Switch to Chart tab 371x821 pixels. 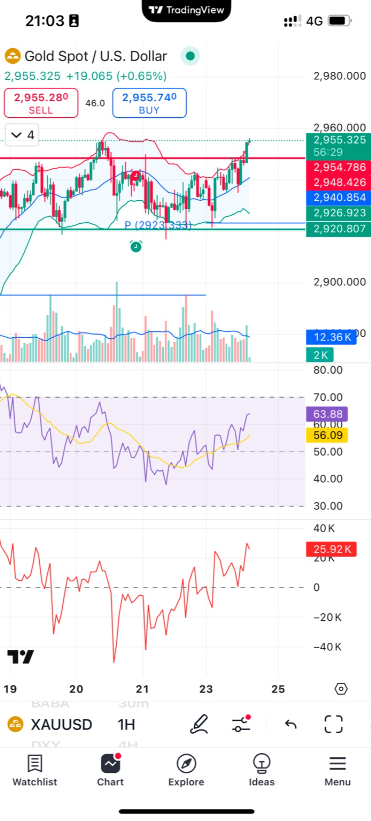point(110,770)
